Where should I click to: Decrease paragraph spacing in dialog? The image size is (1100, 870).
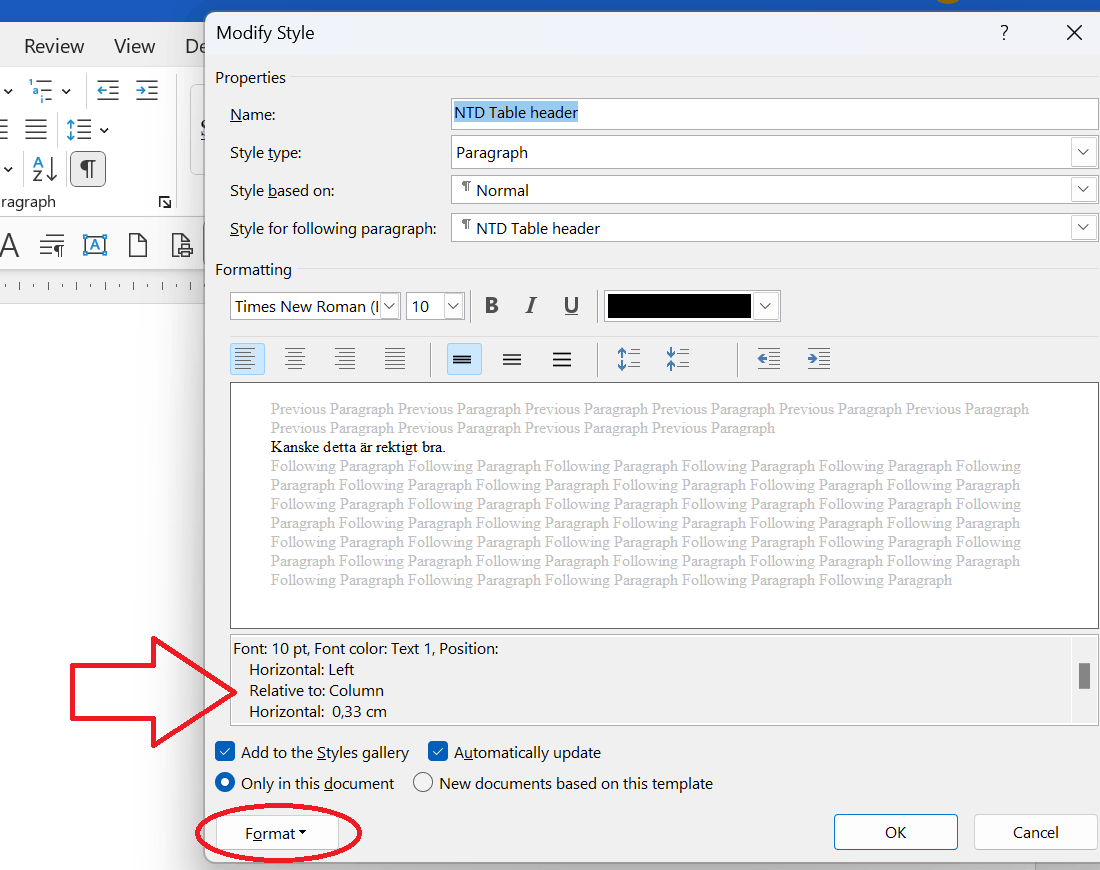pos(678,359)
